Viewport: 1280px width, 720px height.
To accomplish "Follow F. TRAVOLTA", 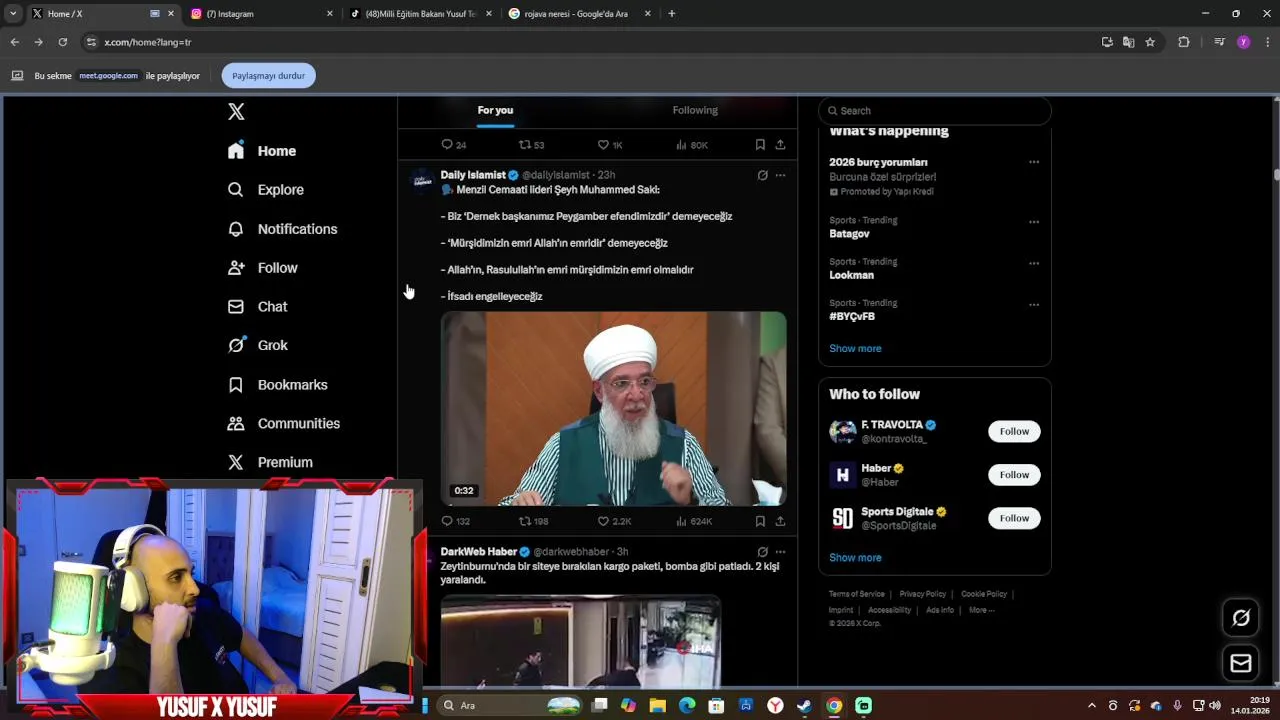I will pos(1014,431).
